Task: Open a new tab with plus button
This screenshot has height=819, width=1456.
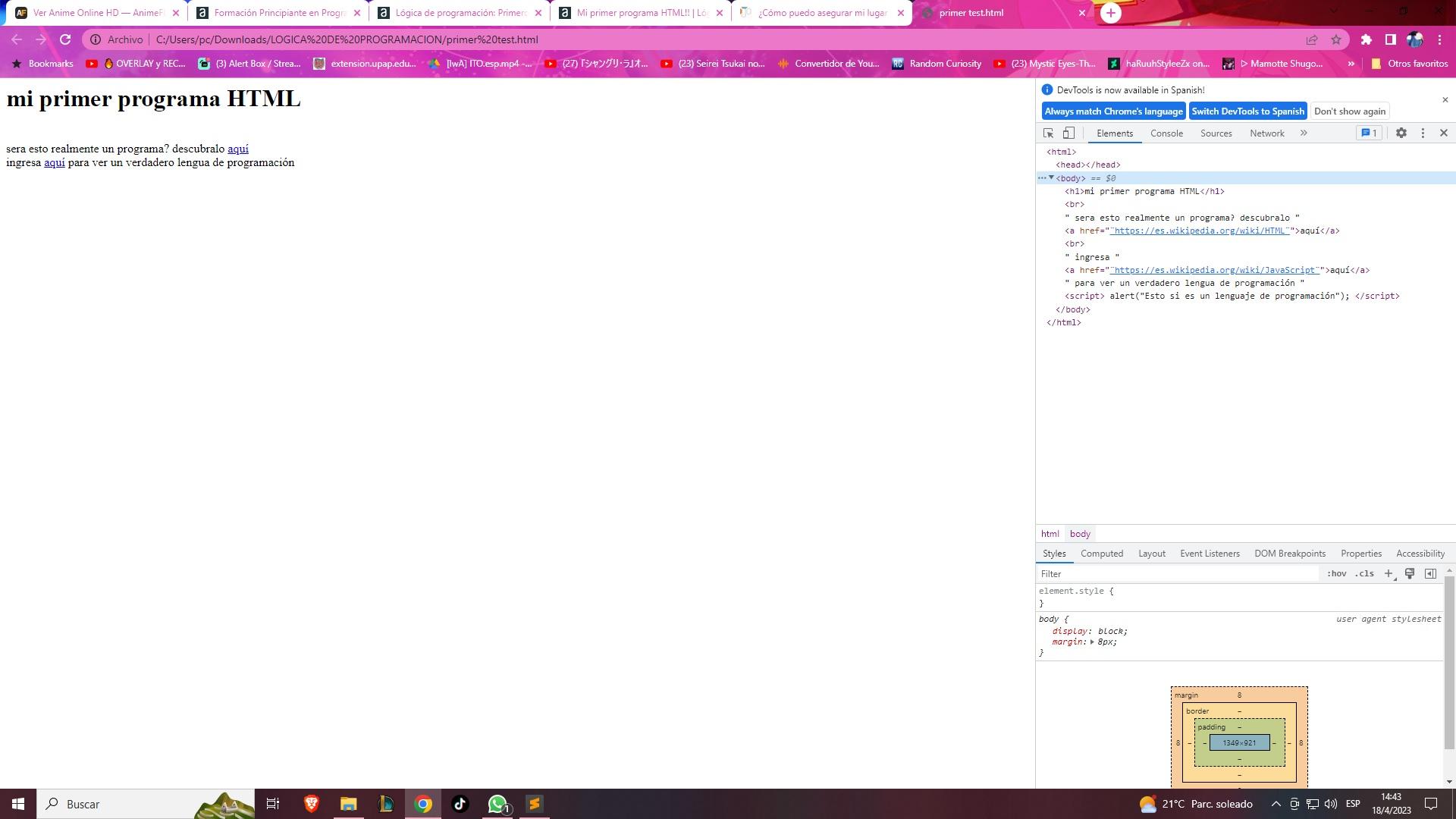Action: [x=1111, y=13]
